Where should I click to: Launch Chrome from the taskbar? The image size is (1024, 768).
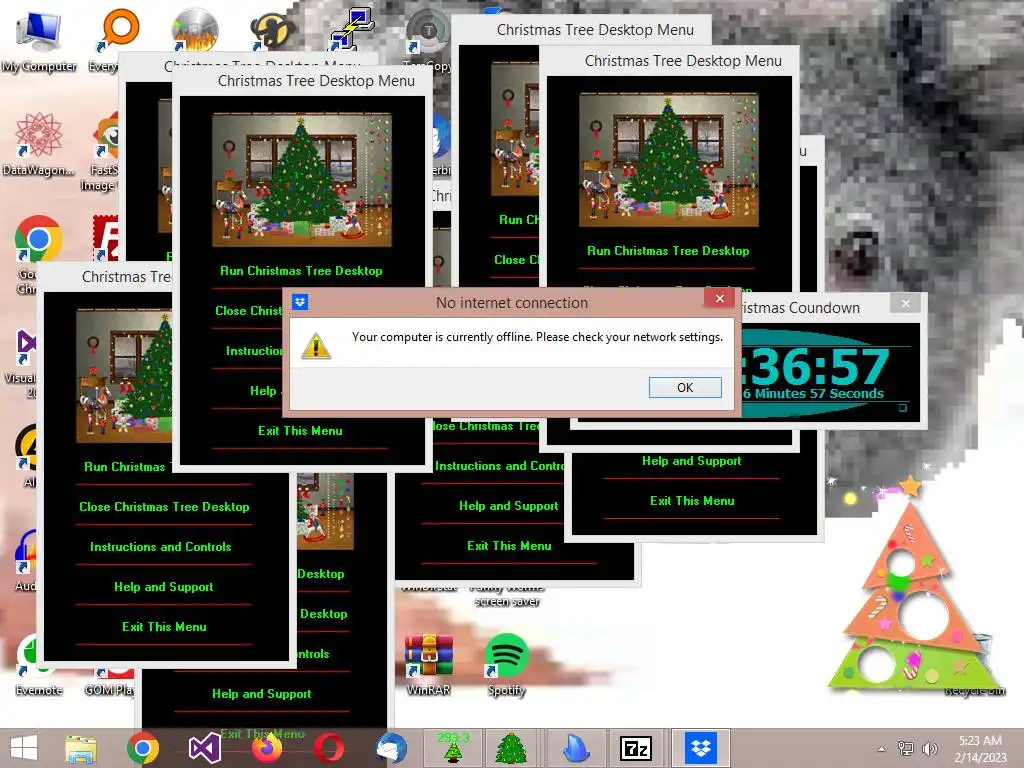click(x=142, y=748)
